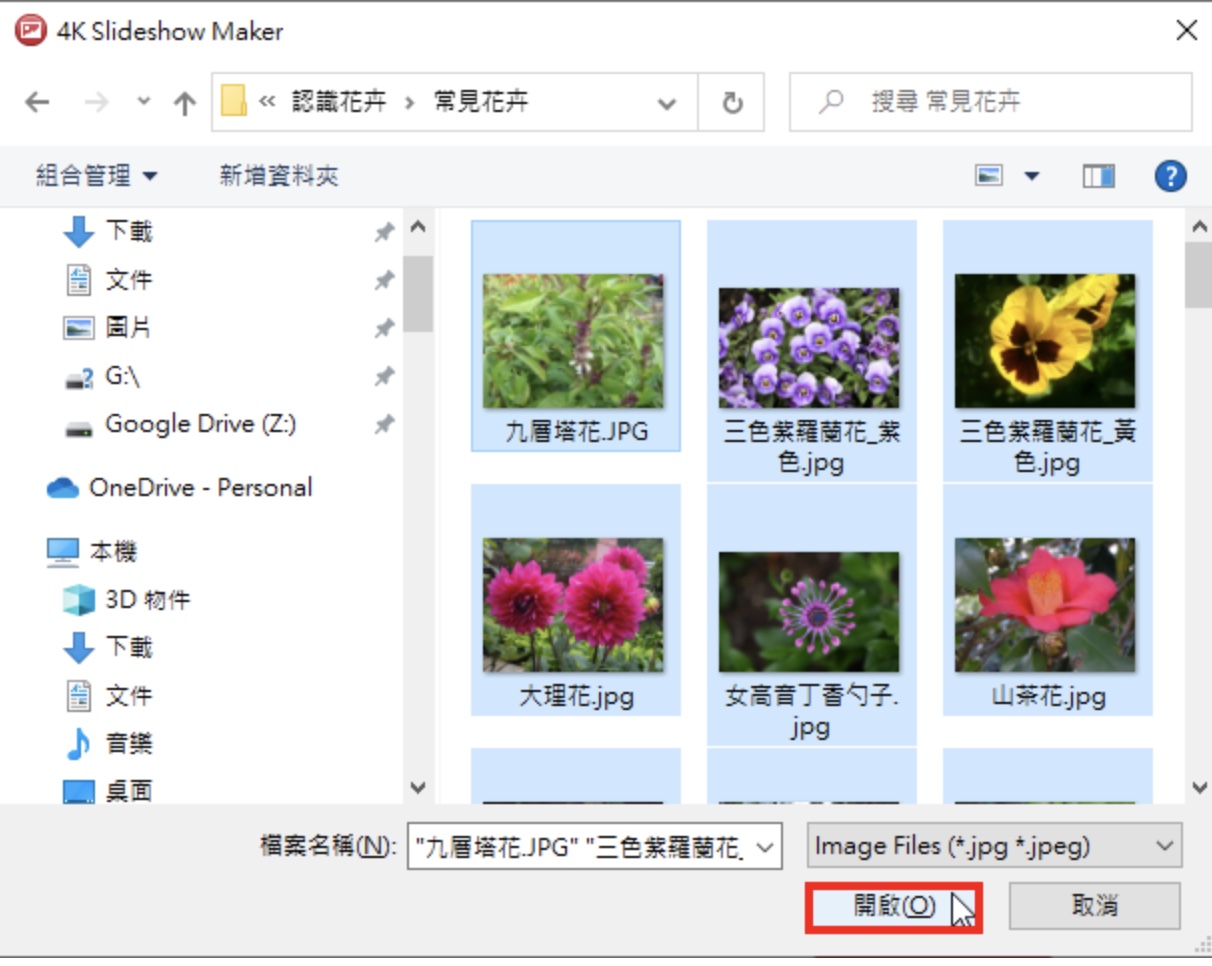
Task: Select the 三色紫羅蘭花_紫色.jpg thumbnail
Action: pyautogui.click(x=810, y=348)
